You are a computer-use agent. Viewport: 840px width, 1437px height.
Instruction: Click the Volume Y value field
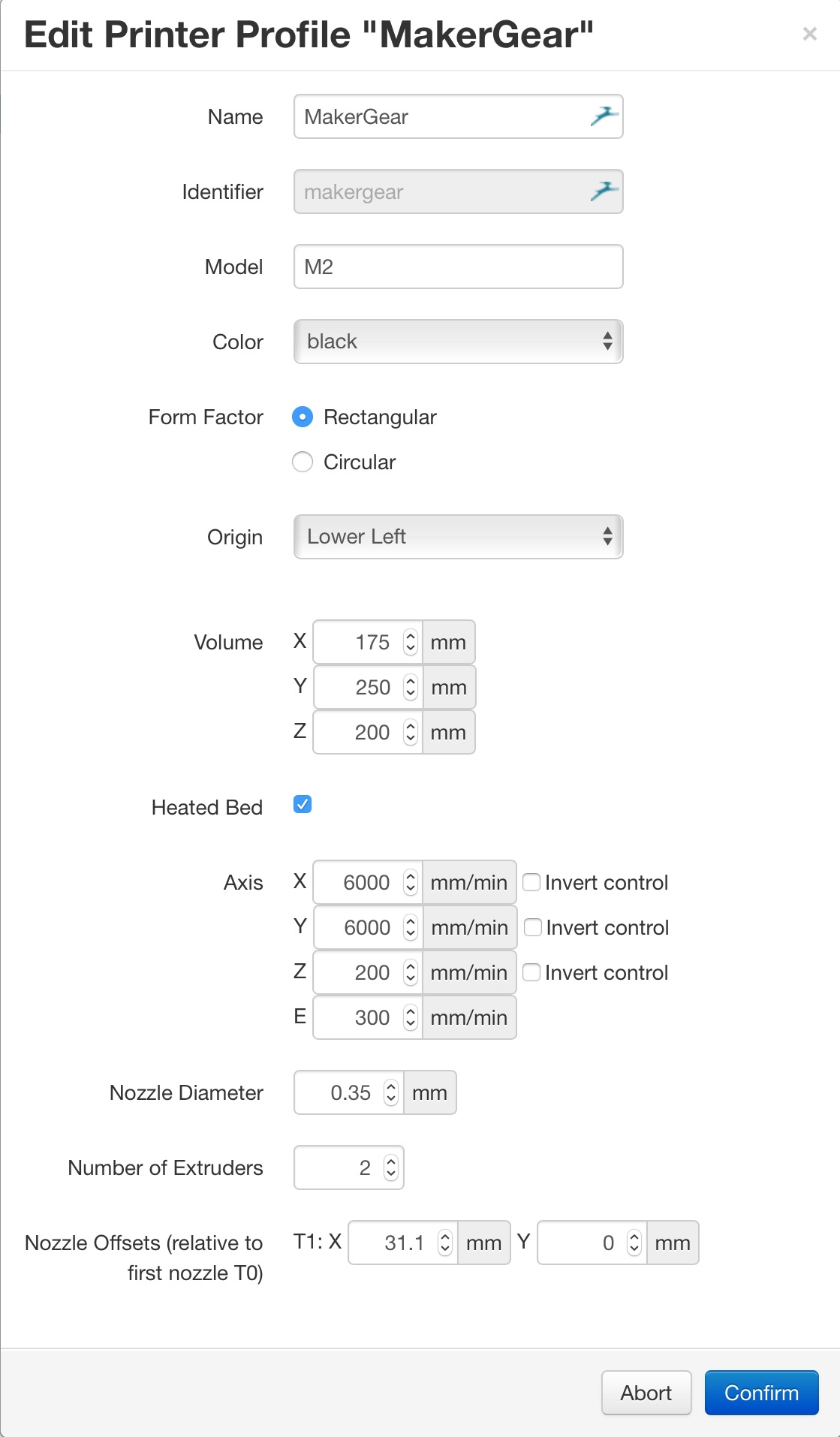click(x=360, y=688)
